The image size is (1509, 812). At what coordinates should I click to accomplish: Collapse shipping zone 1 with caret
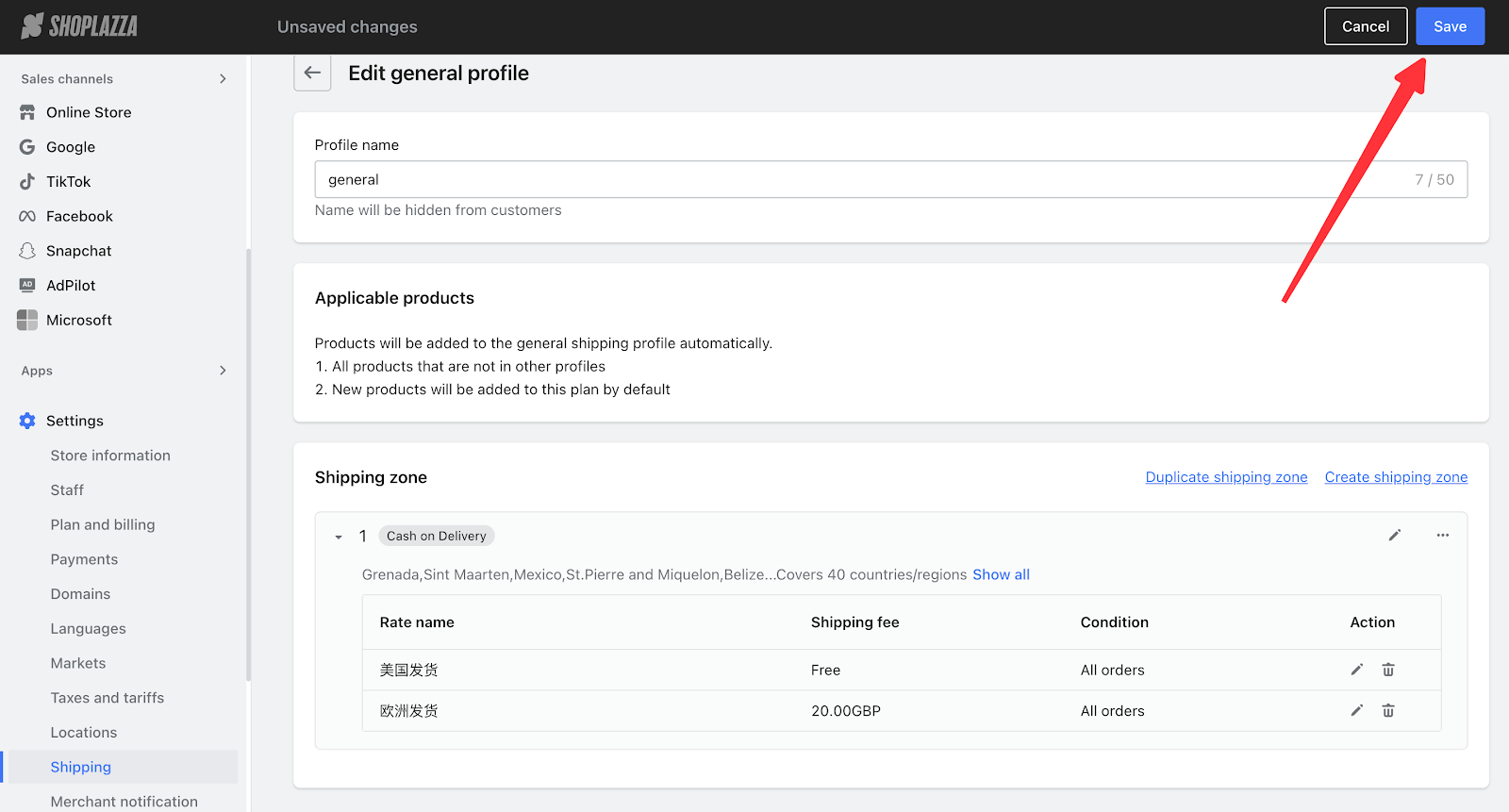point(339,537)
